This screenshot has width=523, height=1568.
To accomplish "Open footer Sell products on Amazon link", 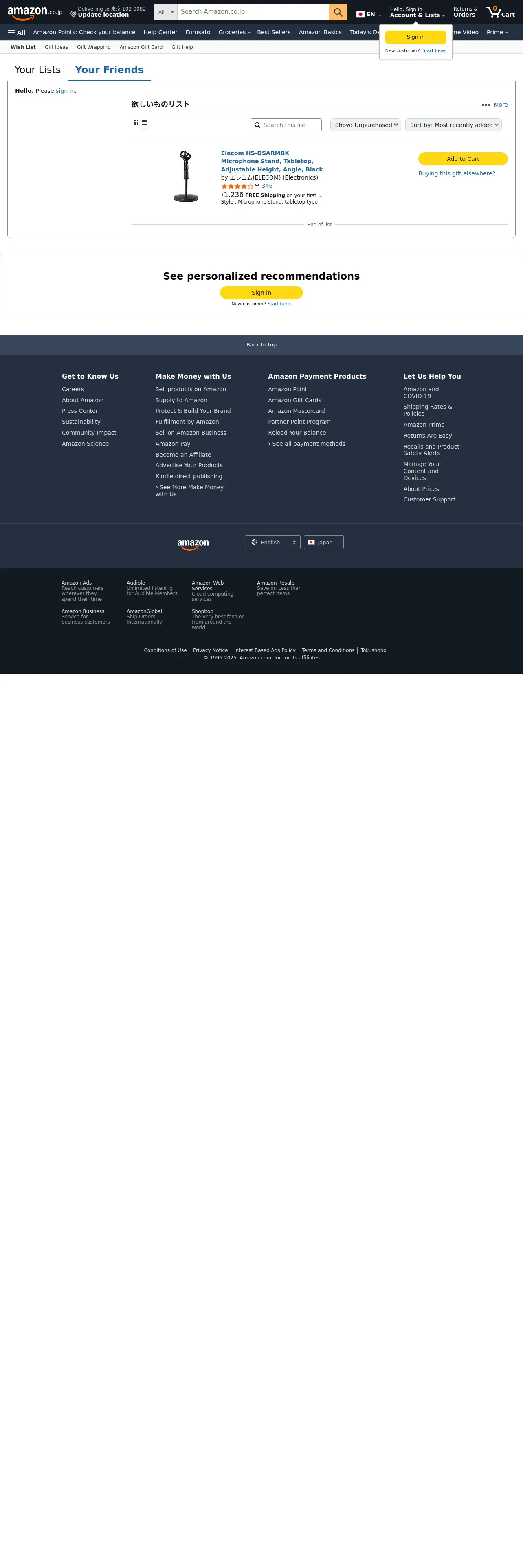I will [x=191, y=390].
